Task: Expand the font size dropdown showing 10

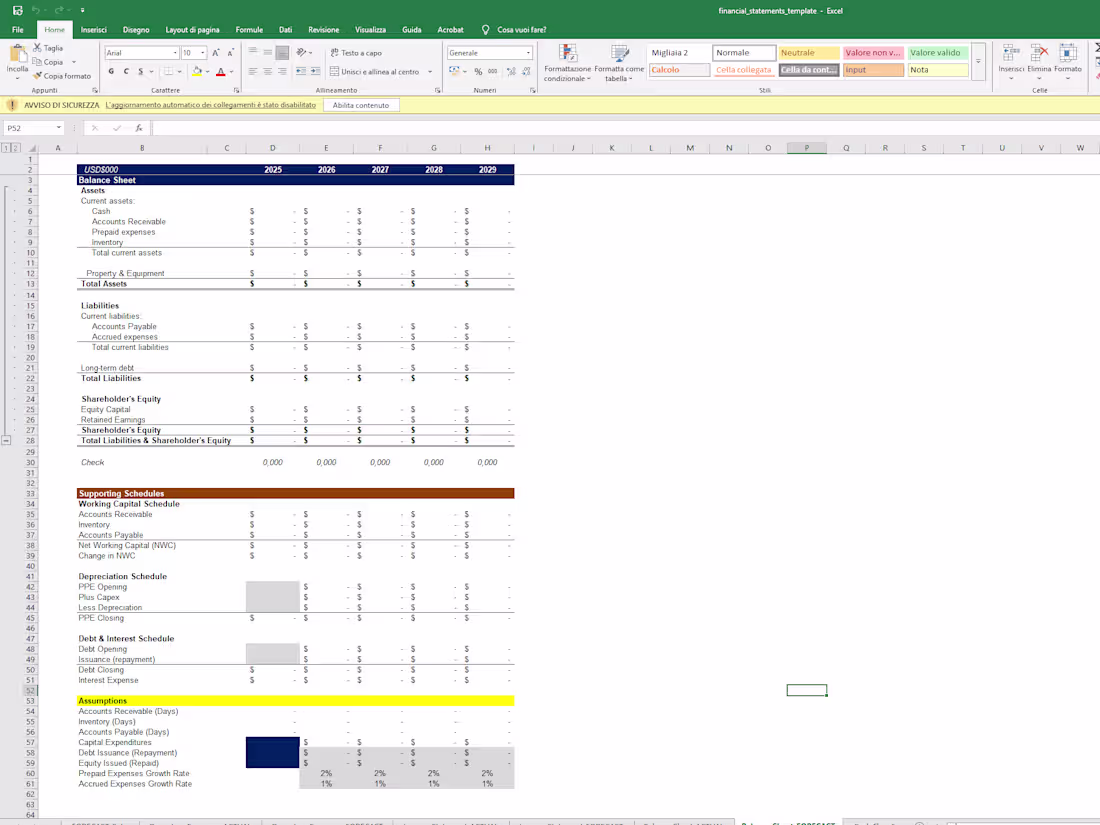Action: 202,52
